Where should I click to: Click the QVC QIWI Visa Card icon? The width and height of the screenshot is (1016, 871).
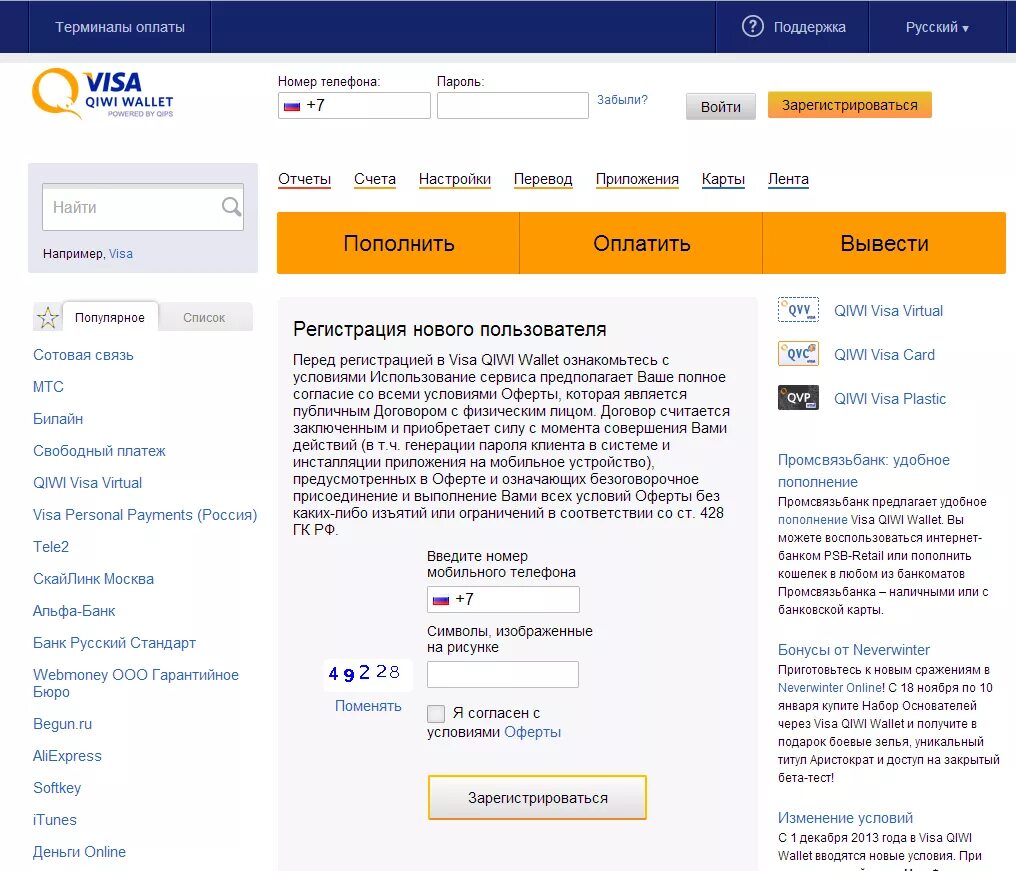click(x=798, y=354)
